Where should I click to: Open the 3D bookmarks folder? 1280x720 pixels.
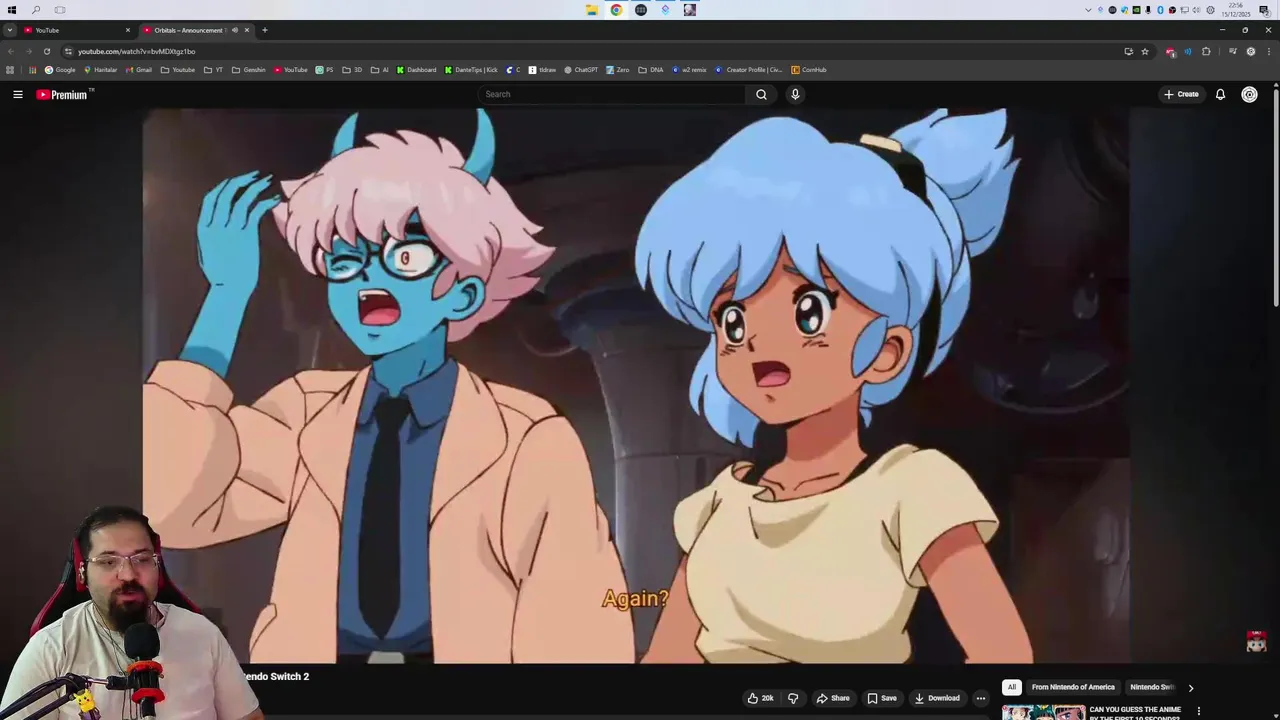pos(352,70)
